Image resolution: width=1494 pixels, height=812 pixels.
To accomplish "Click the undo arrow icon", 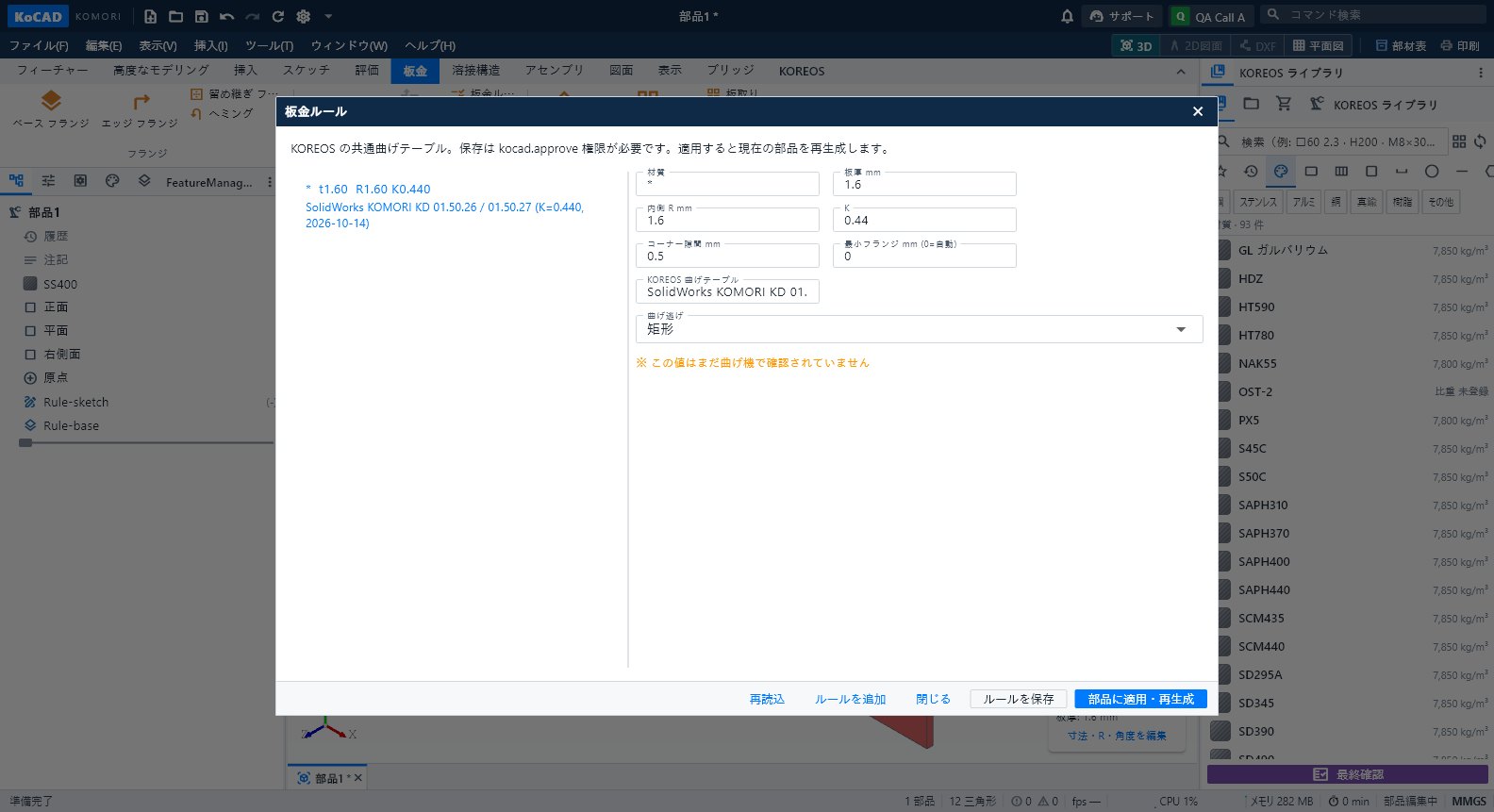I will pos(226,16).
